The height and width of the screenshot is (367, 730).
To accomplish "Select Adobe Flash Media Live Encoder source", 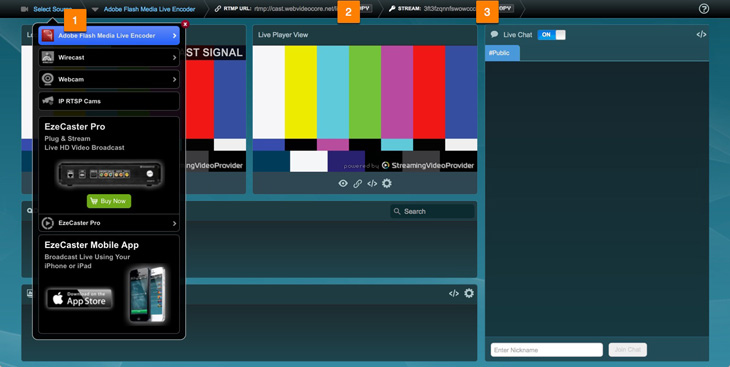I will (x=109, y=35).
